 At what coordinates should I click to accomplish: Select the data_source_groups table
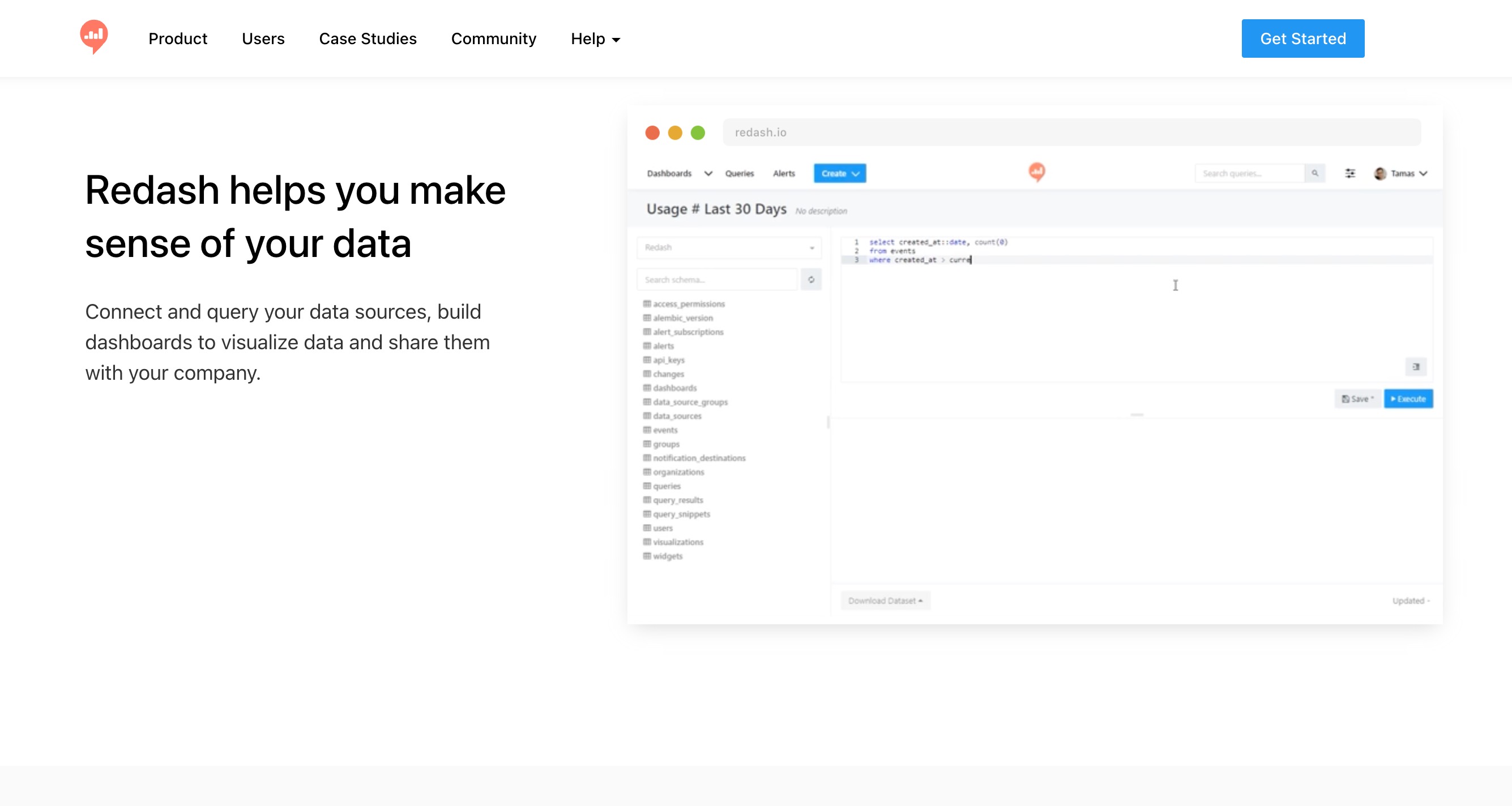(x=690, y=402)
